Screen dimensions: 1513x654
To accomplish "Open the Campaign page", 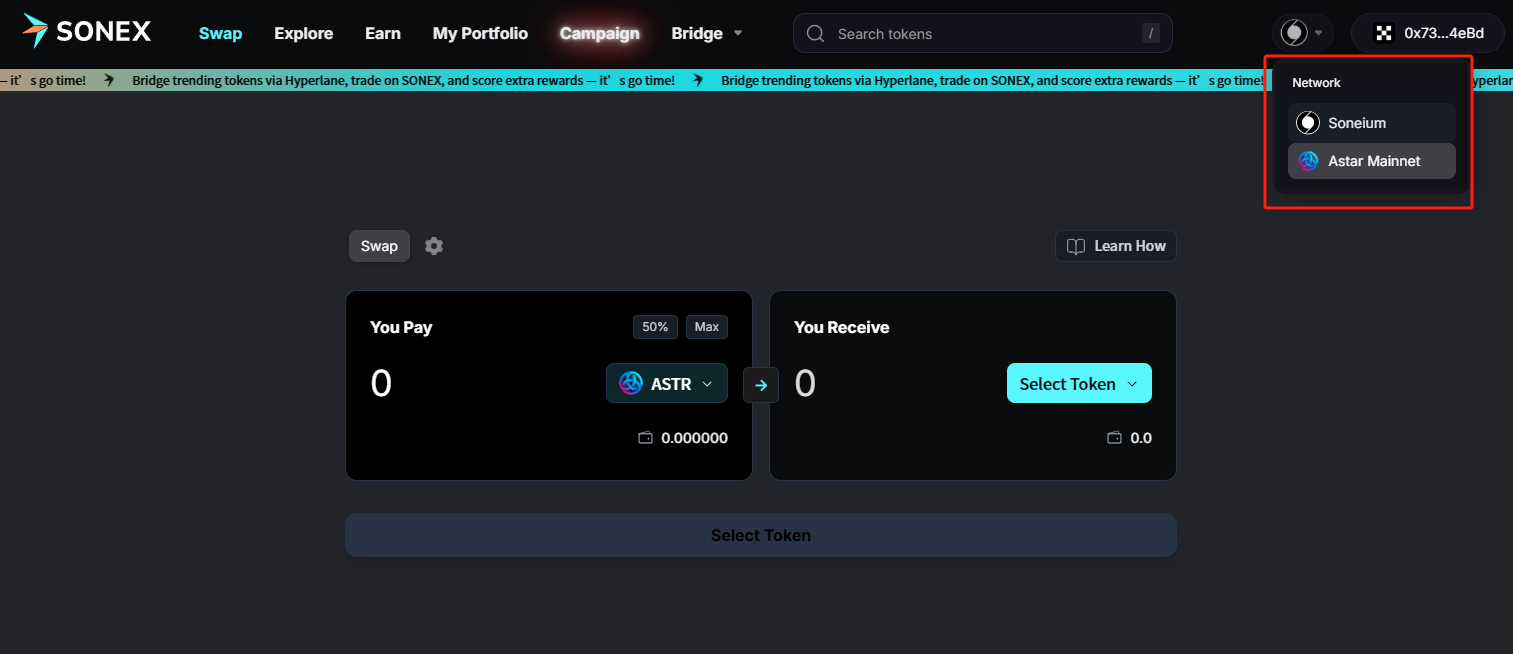I will coord(600,33).
